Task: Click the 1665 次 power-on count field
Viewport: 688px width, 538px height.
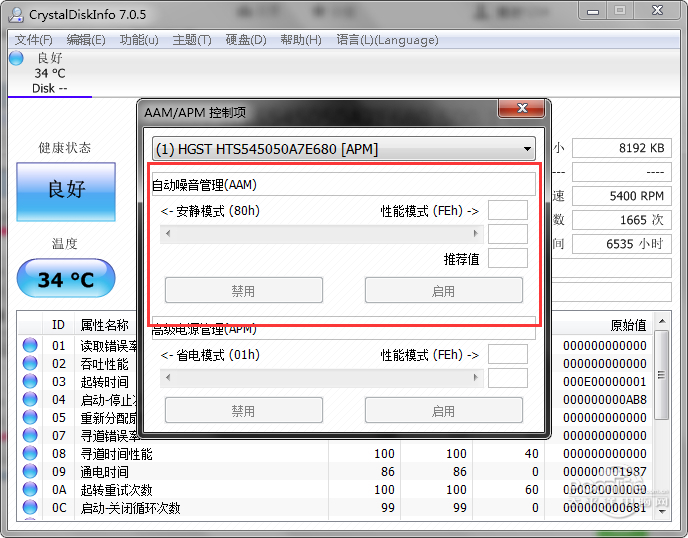Action: [622, 219]
